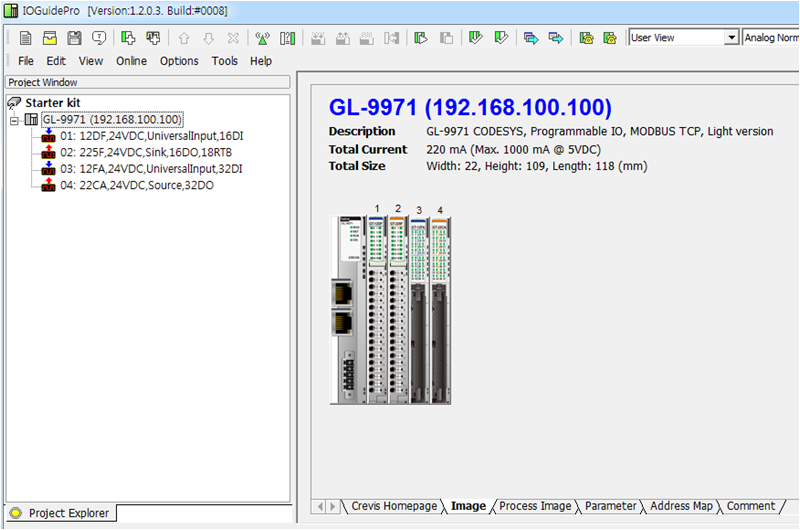Click the right tab-scroll arrow
Viewport: 800px width, 530px height.
pyautogui.click(x=333, y=507)
